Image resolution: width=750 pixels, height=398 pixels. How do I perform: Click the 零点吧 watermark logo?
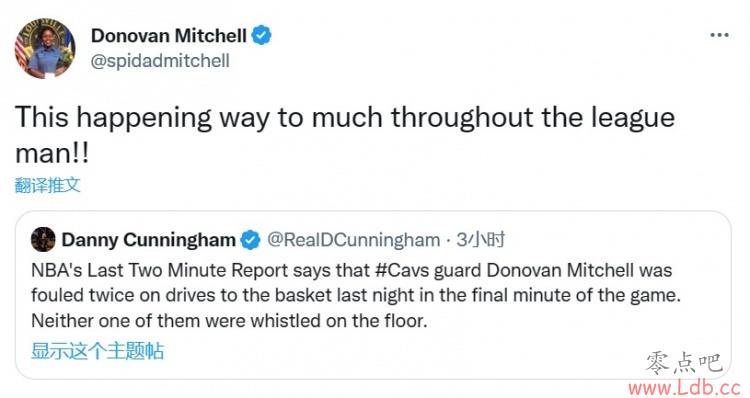(x=684, y=363)
